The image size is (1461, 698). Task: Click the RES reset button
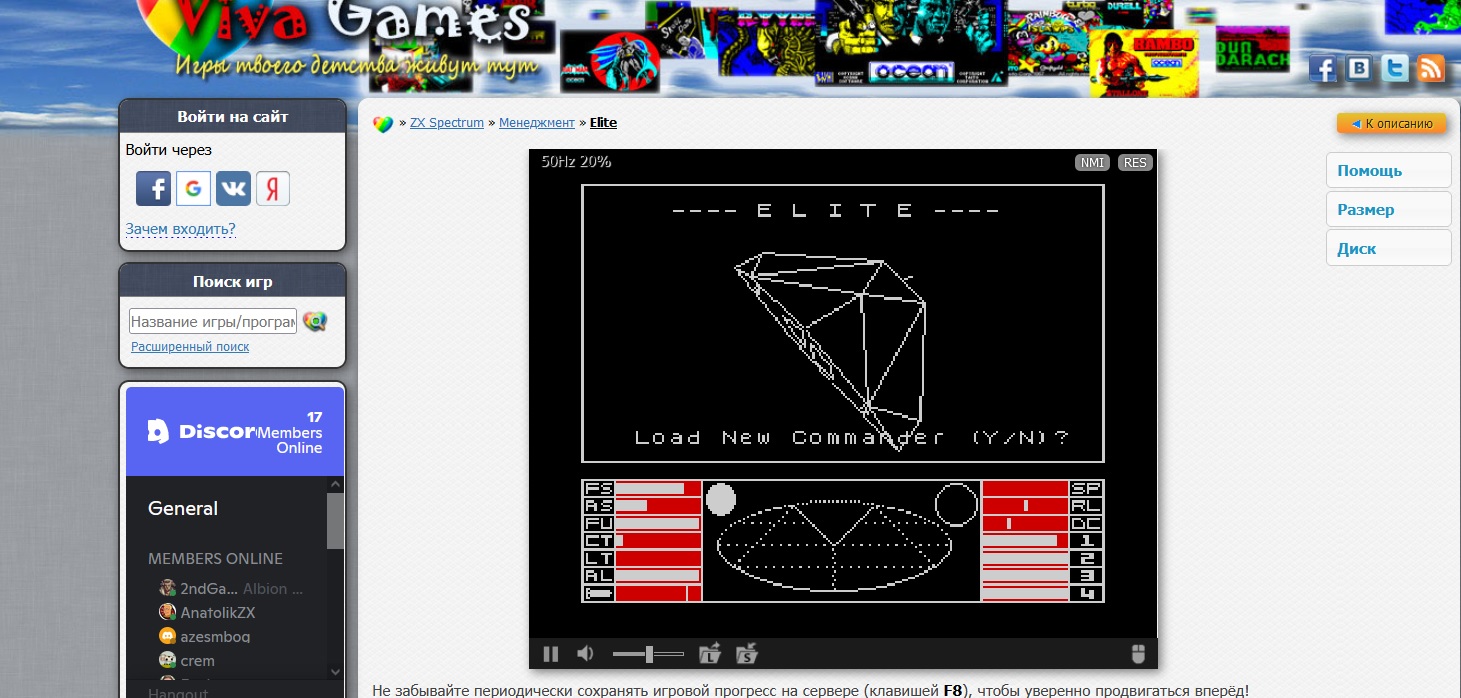(1135, 162)
